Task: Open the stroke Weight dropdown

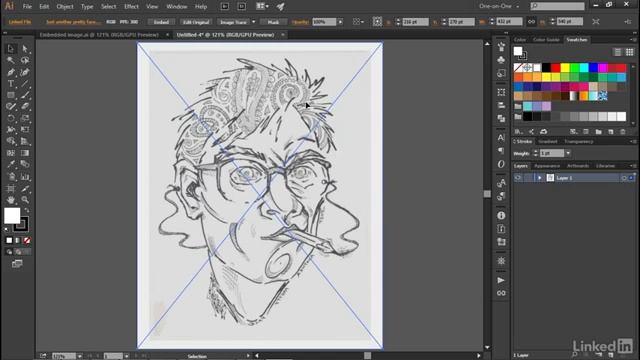Action: [x=568, y=153]
